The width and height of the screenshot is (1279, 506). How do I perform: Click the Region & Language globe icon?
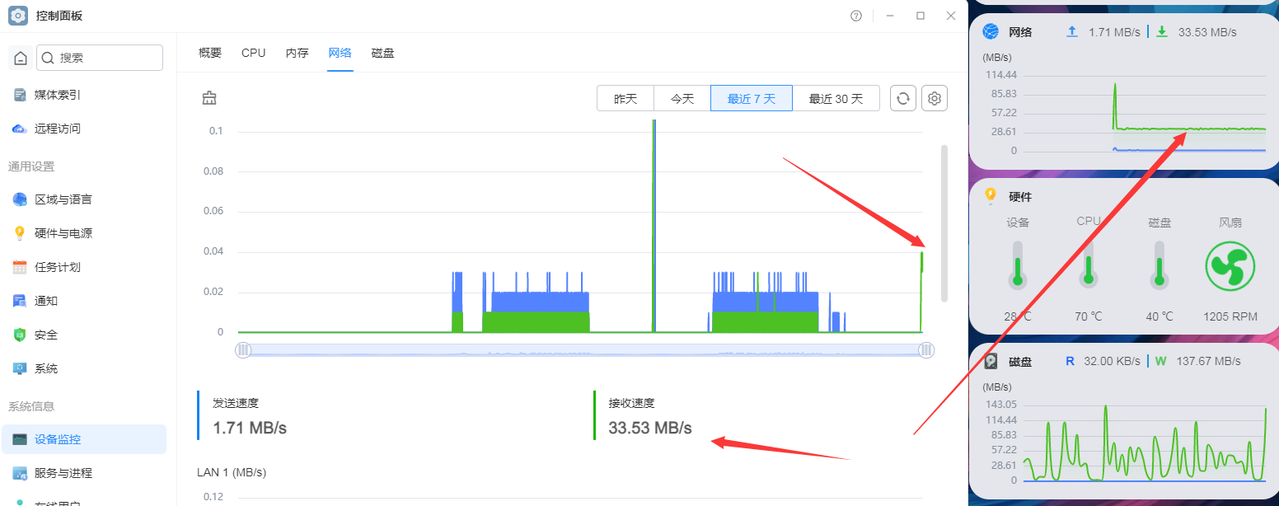[x=19, y=199]
